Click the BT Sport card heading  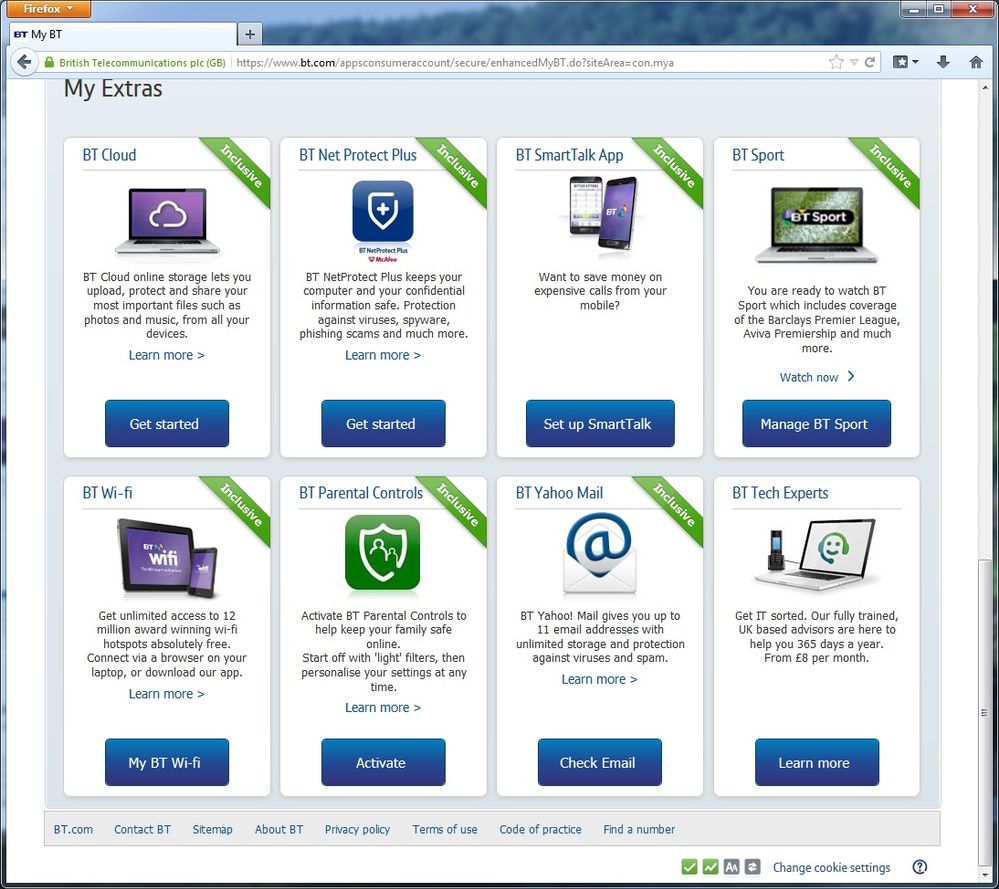[x=758, y=155]
